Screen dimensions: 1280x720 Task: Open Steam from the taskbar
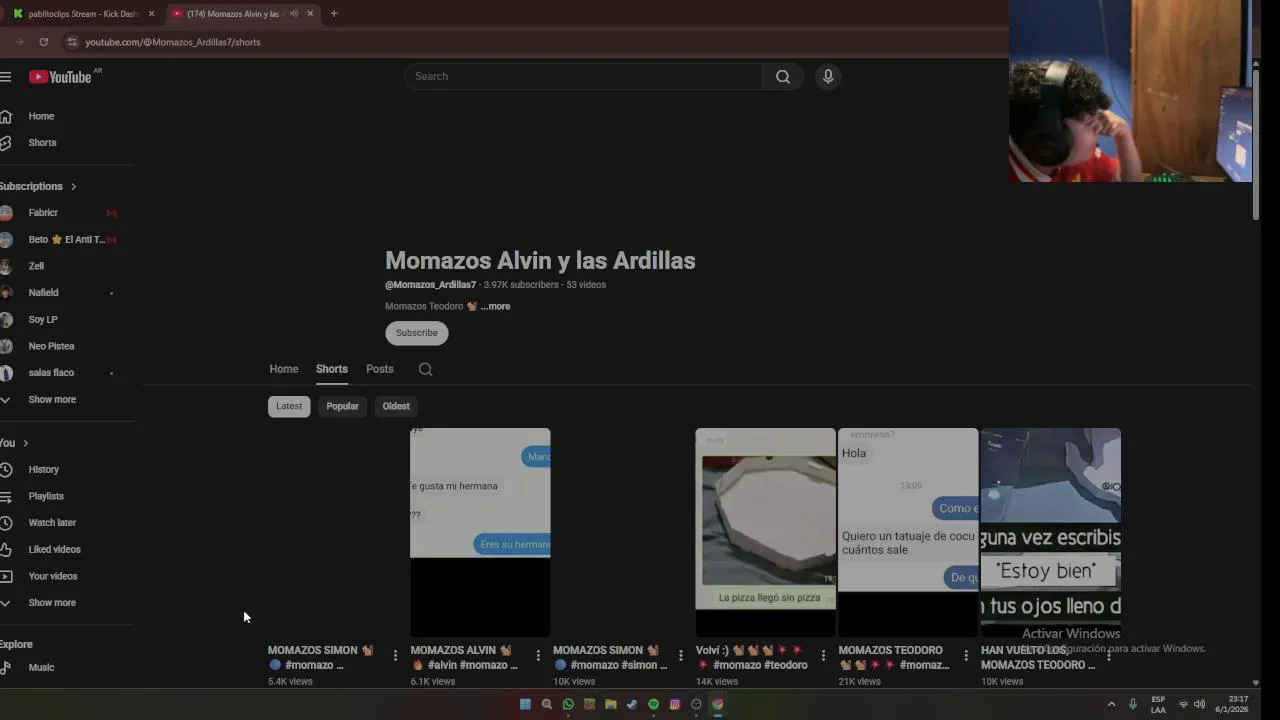coord(632,704)
